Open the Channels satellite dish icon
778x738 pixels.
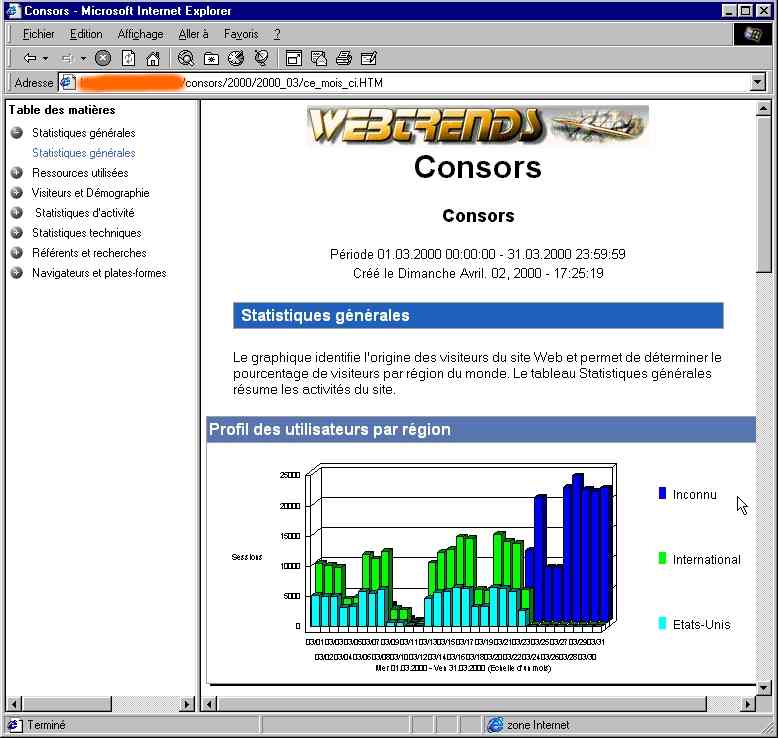click(261, 58)
